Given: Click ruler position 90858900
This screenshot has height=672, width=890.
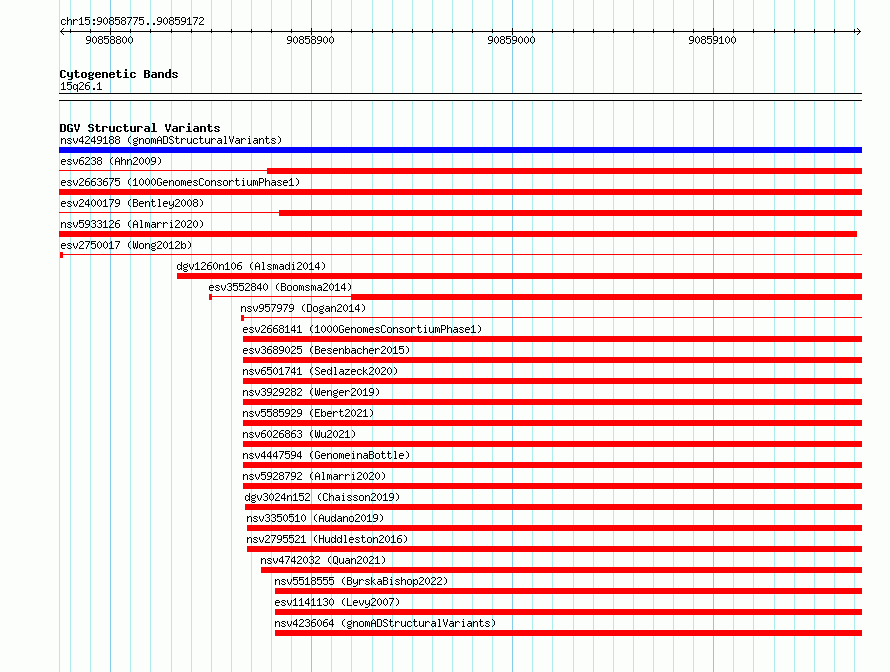Looking at the screenshot, I should click(310, 40).
